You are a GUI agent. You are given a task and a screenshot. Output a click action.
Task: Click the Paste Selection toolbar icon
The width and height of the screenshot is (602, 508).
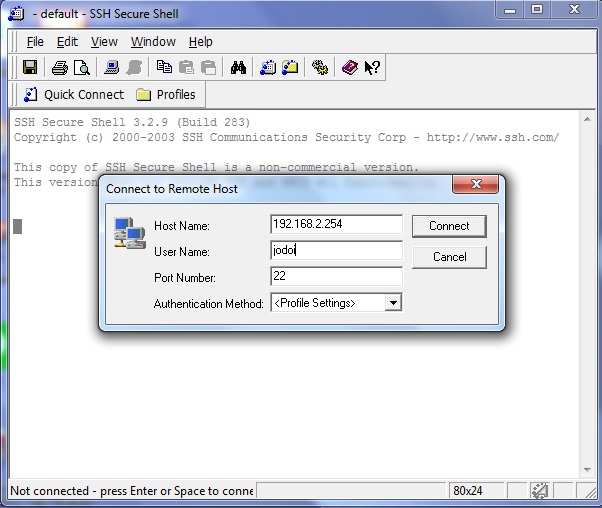209,68
